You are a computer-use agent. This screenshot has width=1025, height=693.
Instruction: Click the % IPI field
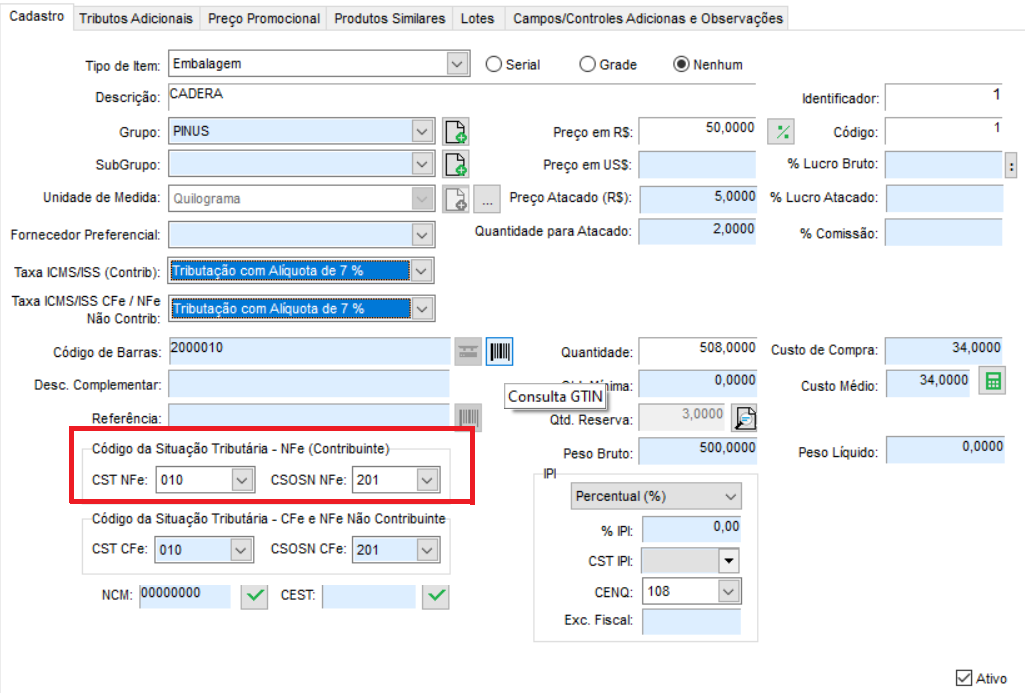[692, 529]
